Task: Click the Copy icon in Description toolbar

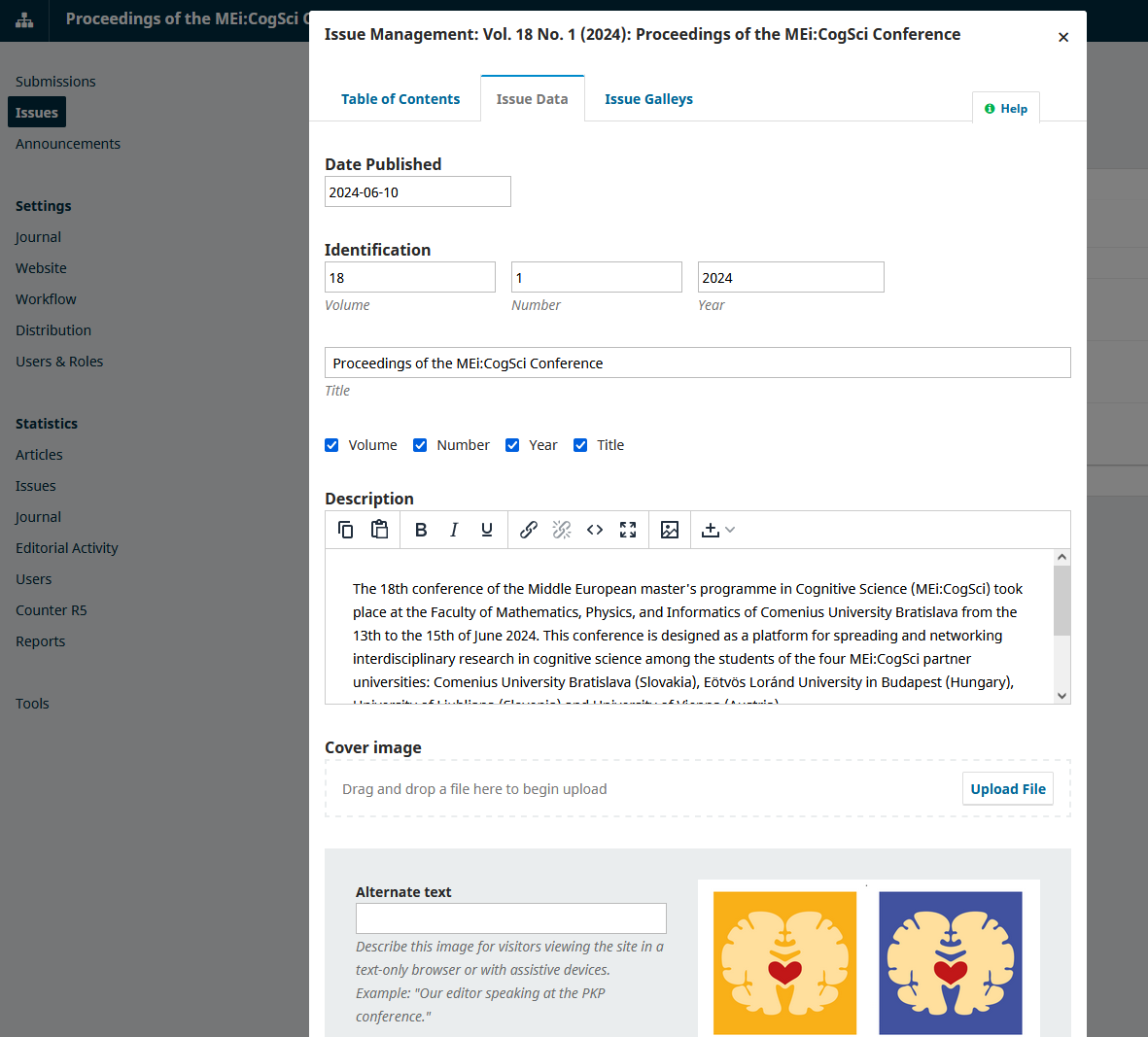Action: point(346,530)
